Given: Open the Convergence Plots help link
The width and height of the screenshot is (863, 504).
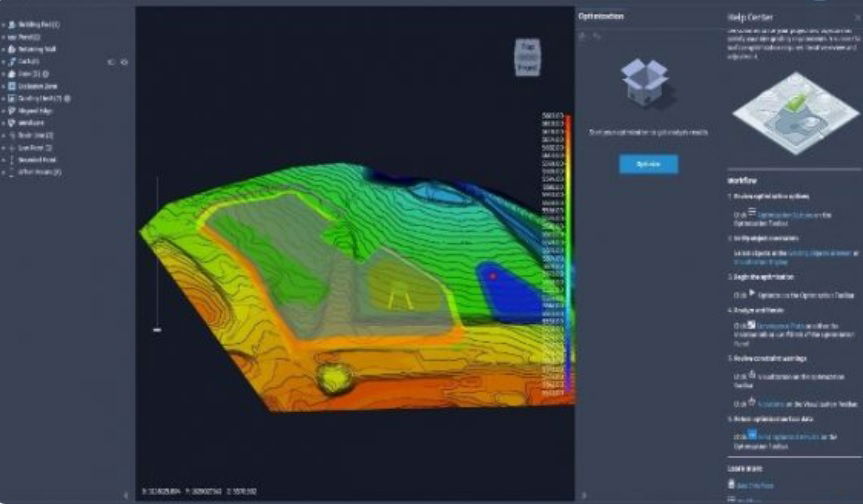Looking at the screenshot, I should coord(781,326).
